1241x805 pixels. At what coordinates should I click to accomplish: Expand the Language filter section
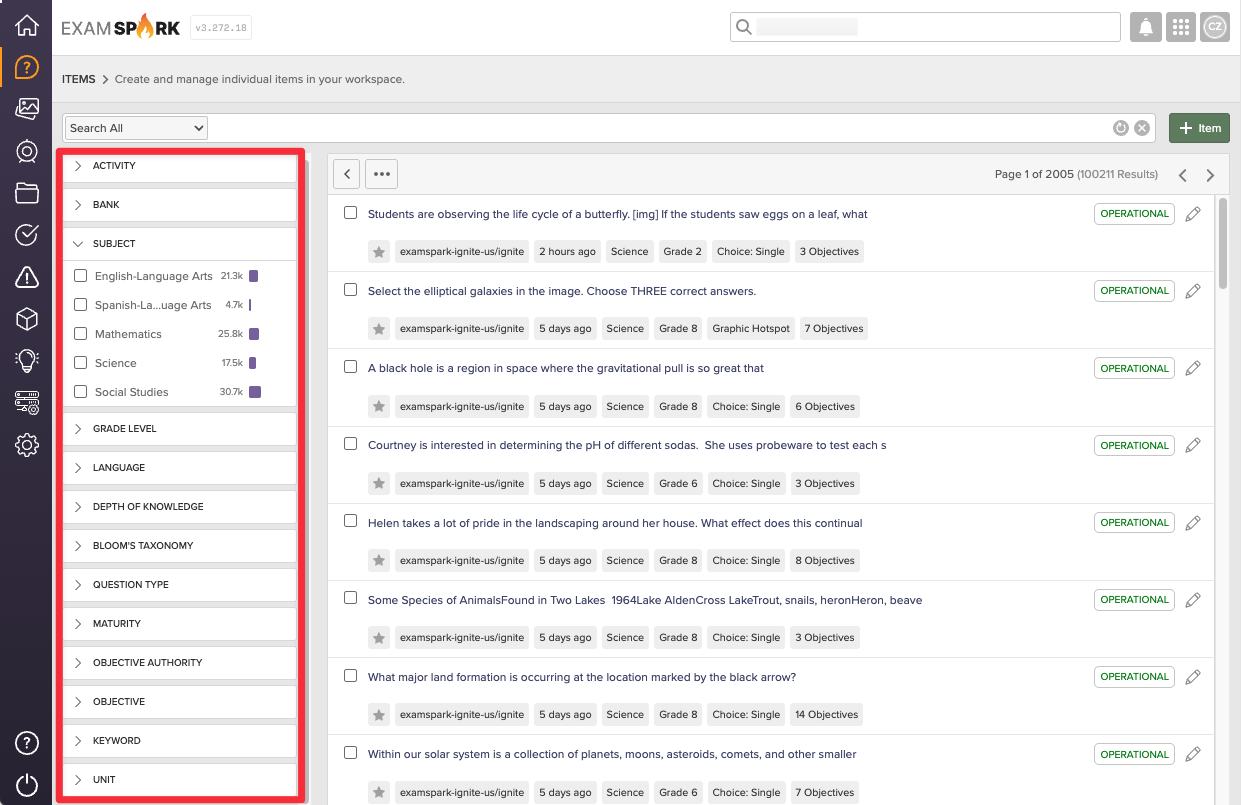click(180, 468)
